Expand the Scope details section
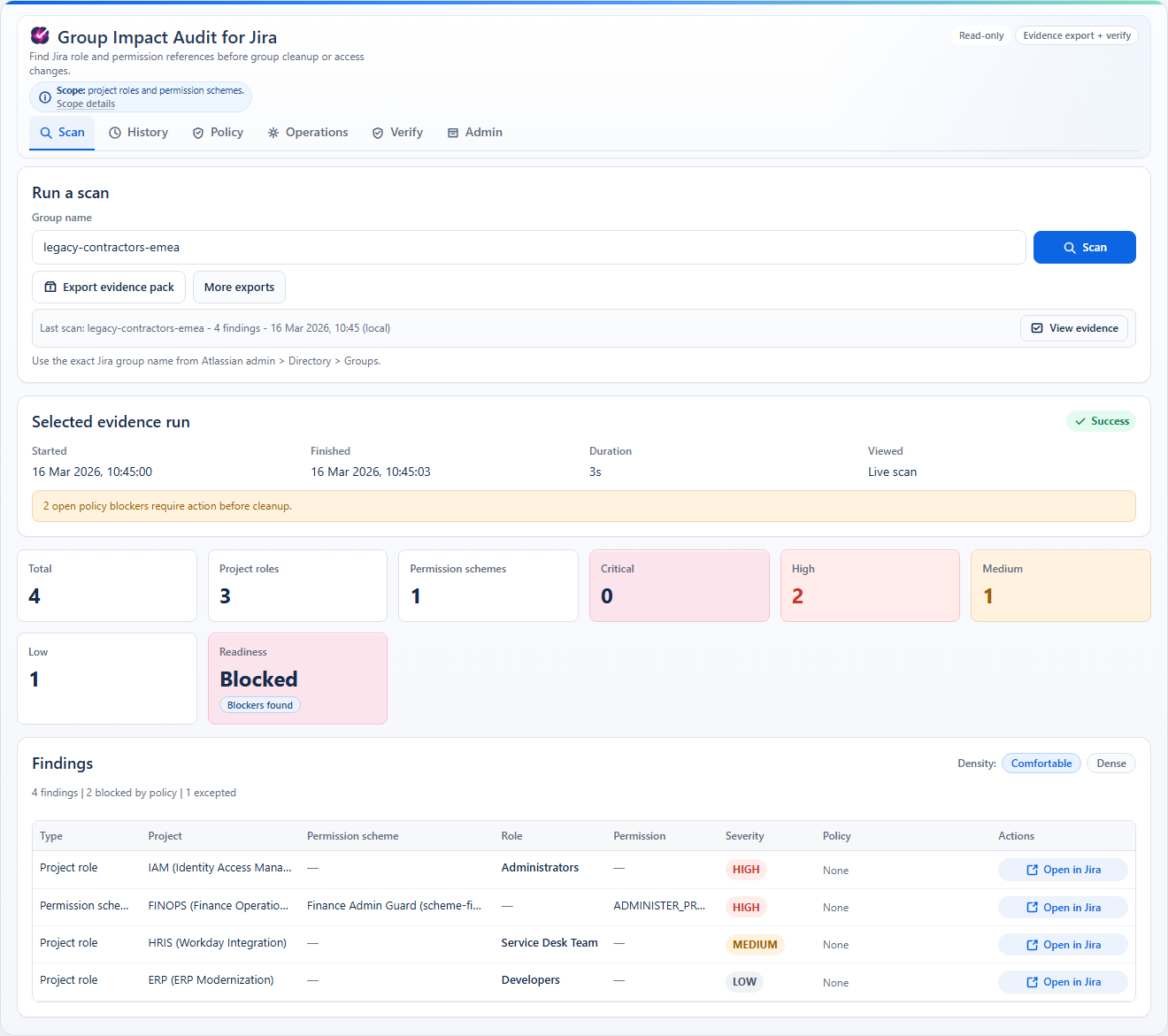1168x1036 pixels. tap(85, 104)
